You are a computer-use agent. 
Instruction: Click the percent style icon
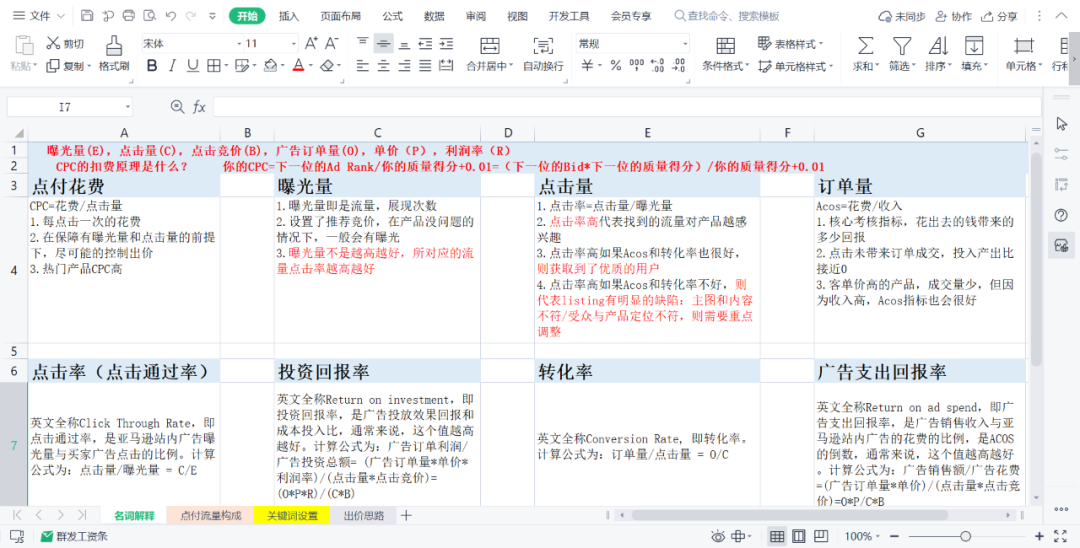click(x=614, y=66)
